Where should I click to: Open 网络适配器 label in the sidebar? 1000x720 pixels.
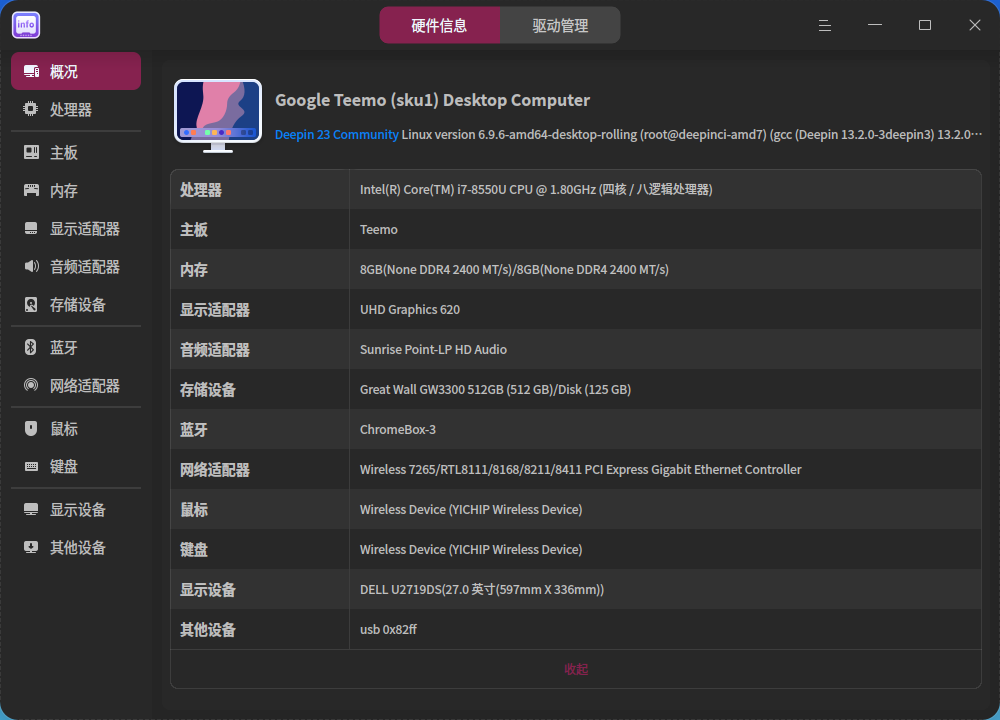pyautogui.click(x=85, y=386)
